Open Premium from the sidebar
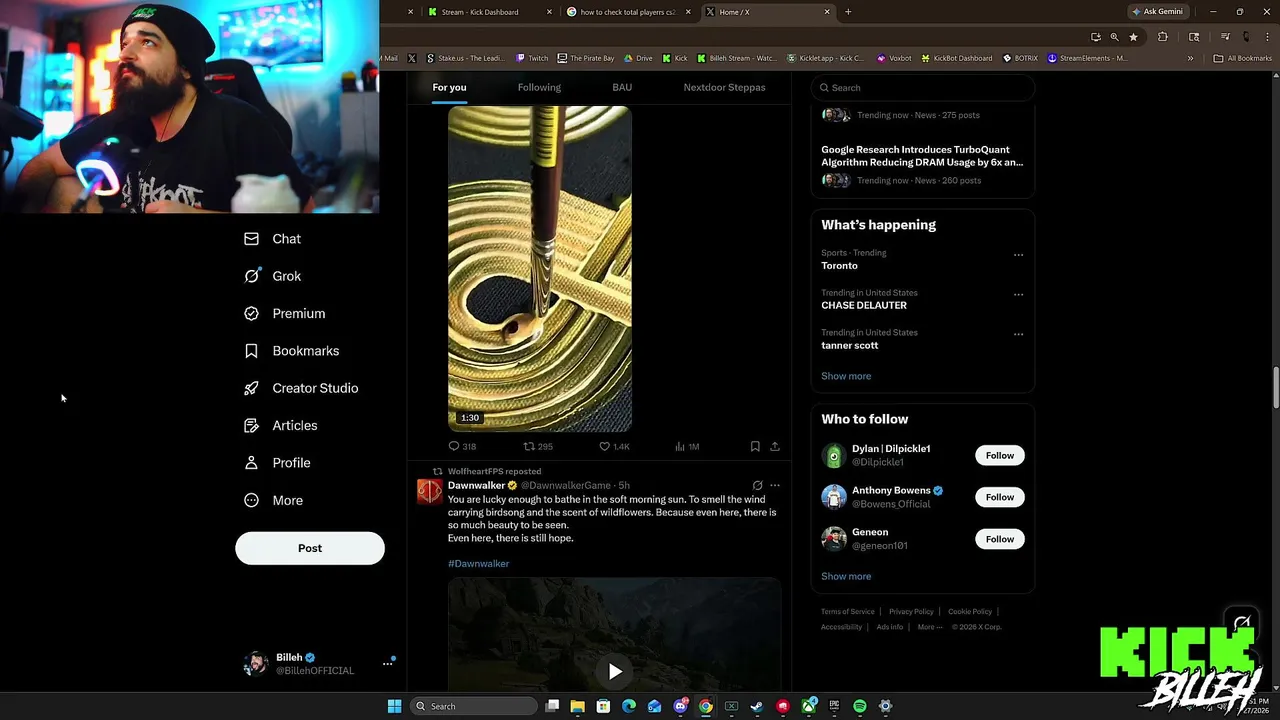 285,313
